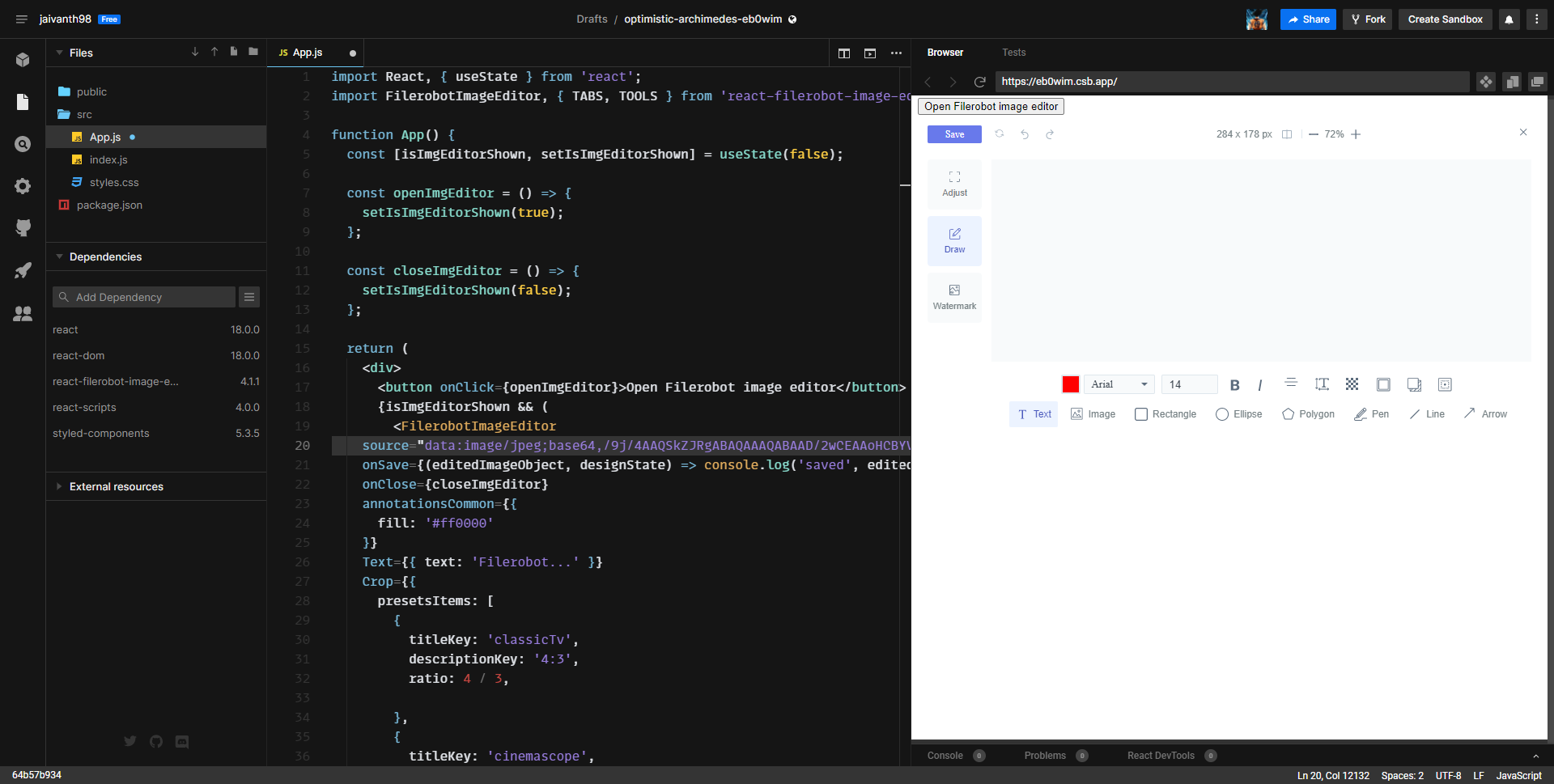The image size is (1554, 784).
Task: Open the red fill color swatch
Action: pos(1070,384)
